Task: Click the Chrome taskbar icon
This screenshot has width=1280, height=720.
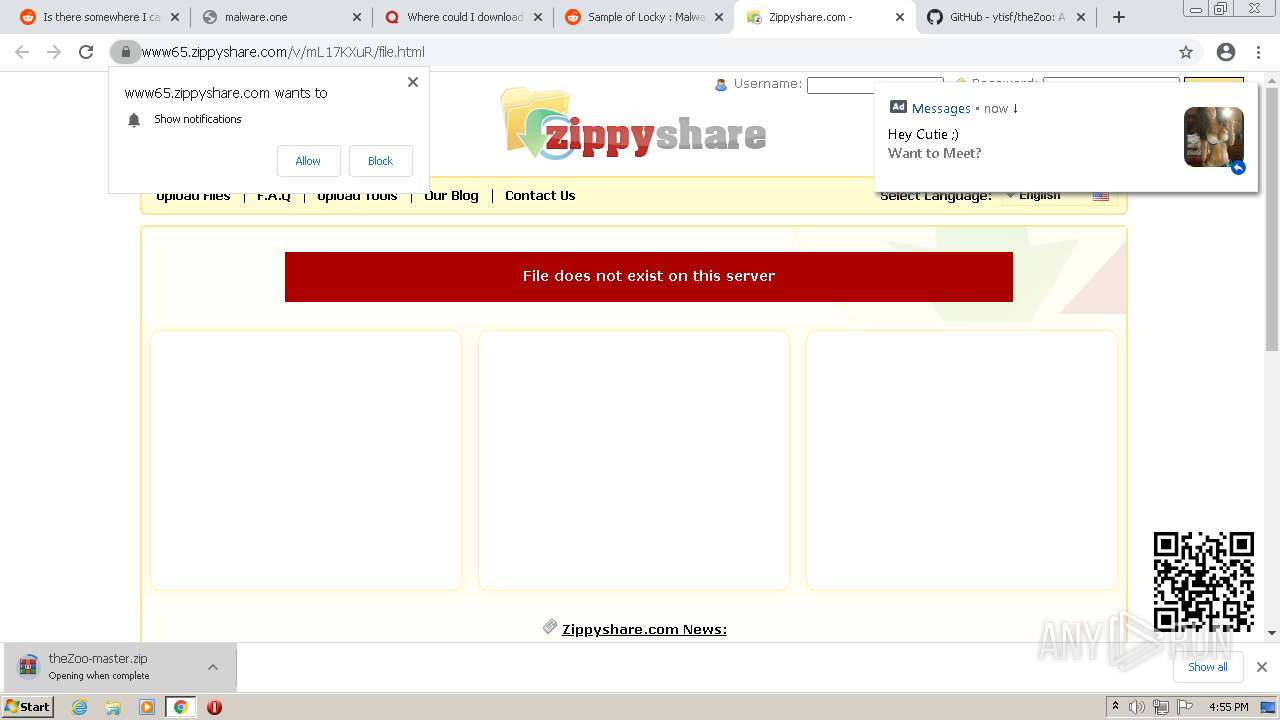Action: point(181,707)
